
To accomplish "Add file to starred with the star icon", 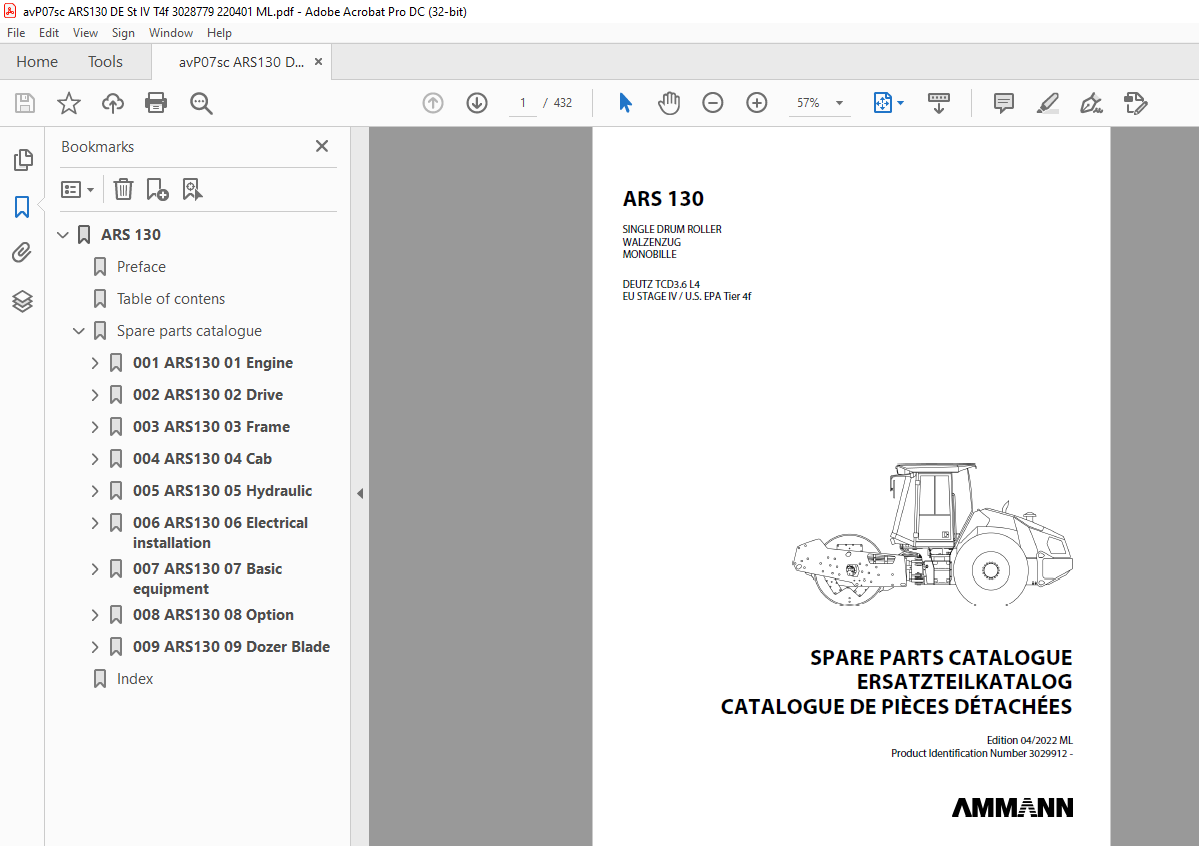I will (69, 102).
